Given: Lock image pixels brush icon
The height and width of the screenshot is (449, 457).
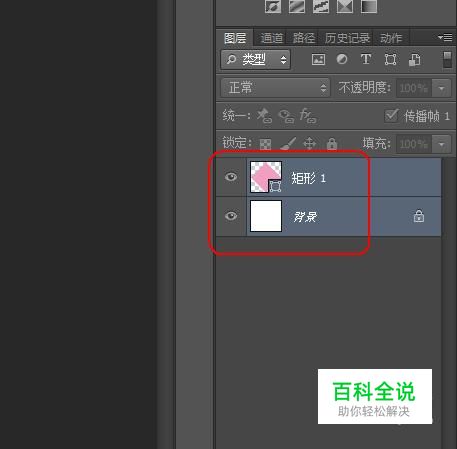Looking at the screenshot, I should click(x=288, y=144).
